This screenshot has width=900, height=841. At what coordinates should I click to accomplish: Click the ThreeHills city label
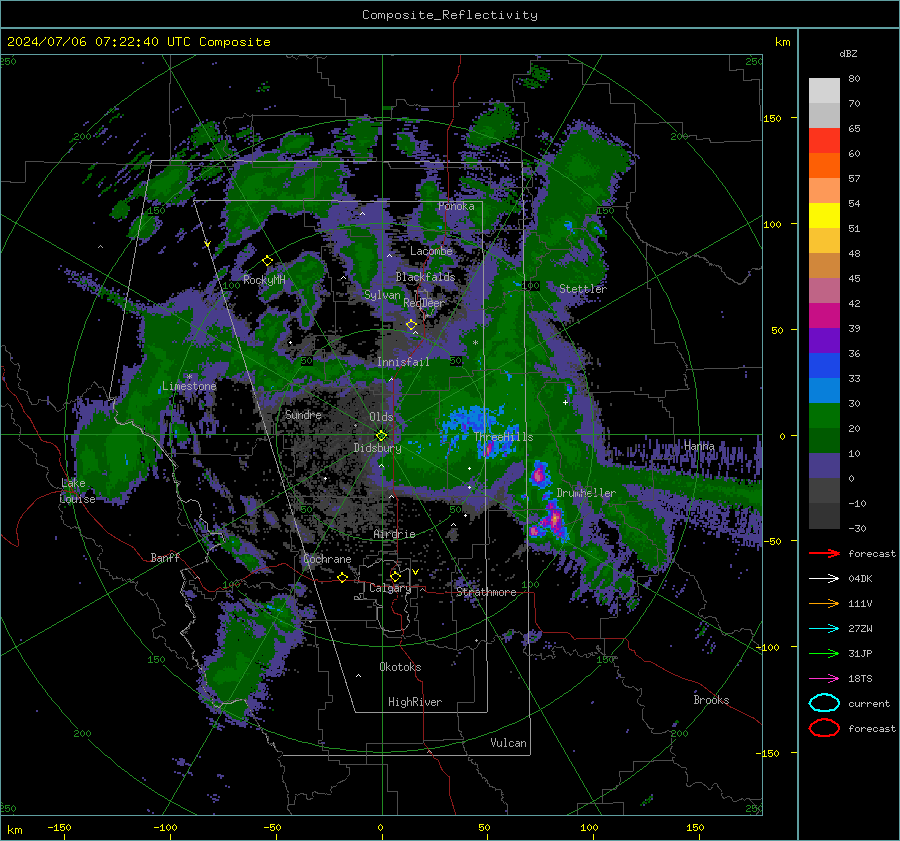tap(503, 437)
